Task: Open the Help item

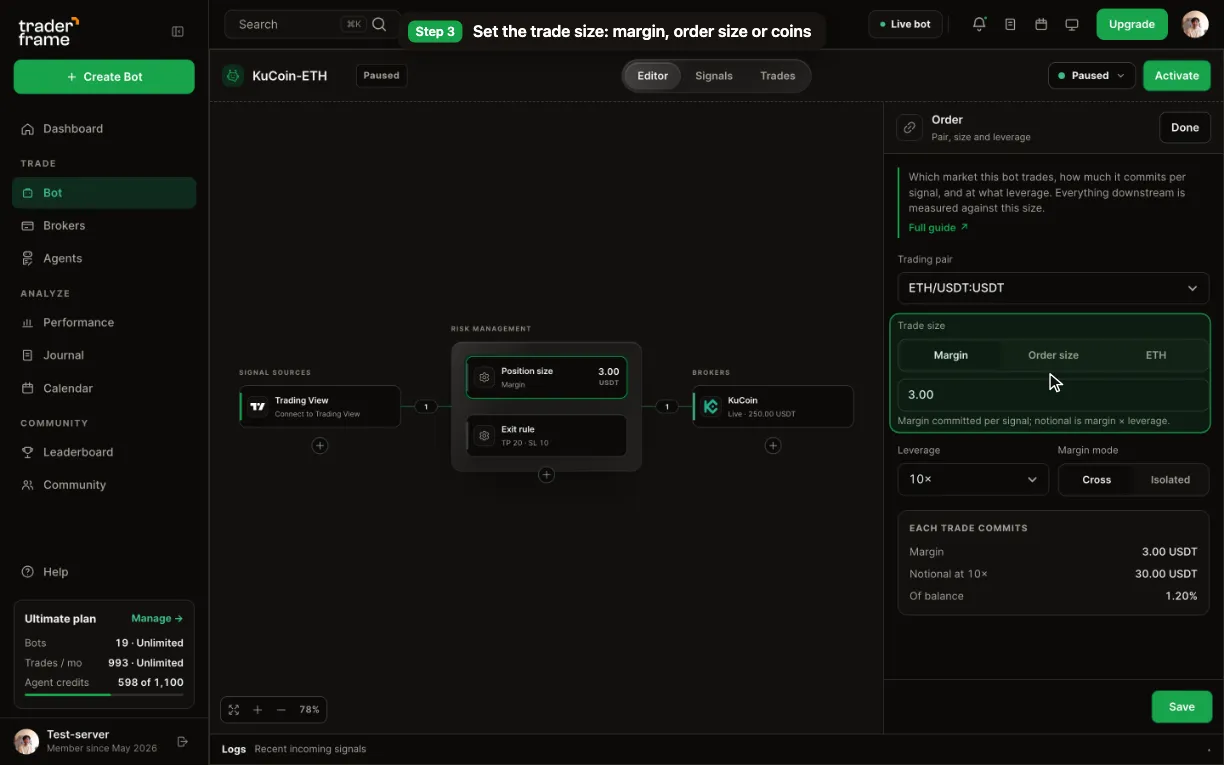Action: [104, 572]
